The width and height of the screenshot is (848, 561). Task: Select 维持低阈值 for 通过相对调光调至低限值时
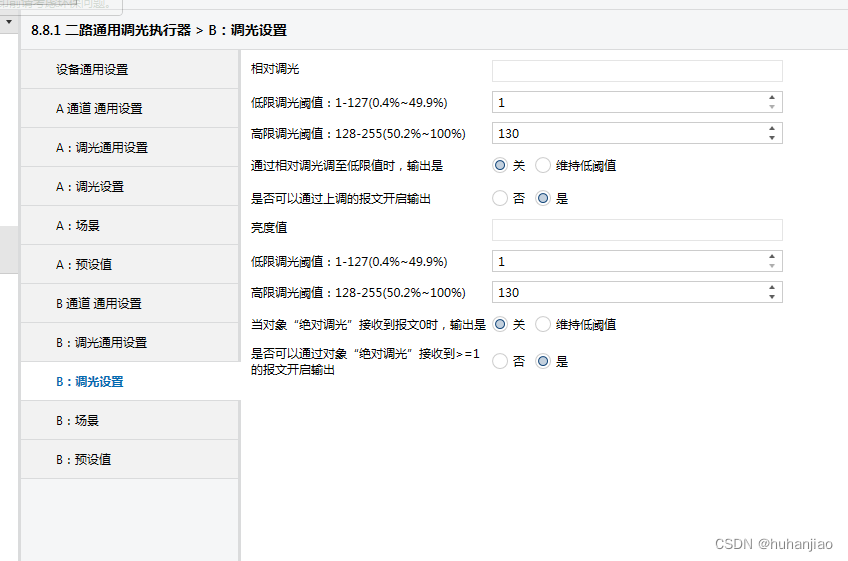(543, 165)
